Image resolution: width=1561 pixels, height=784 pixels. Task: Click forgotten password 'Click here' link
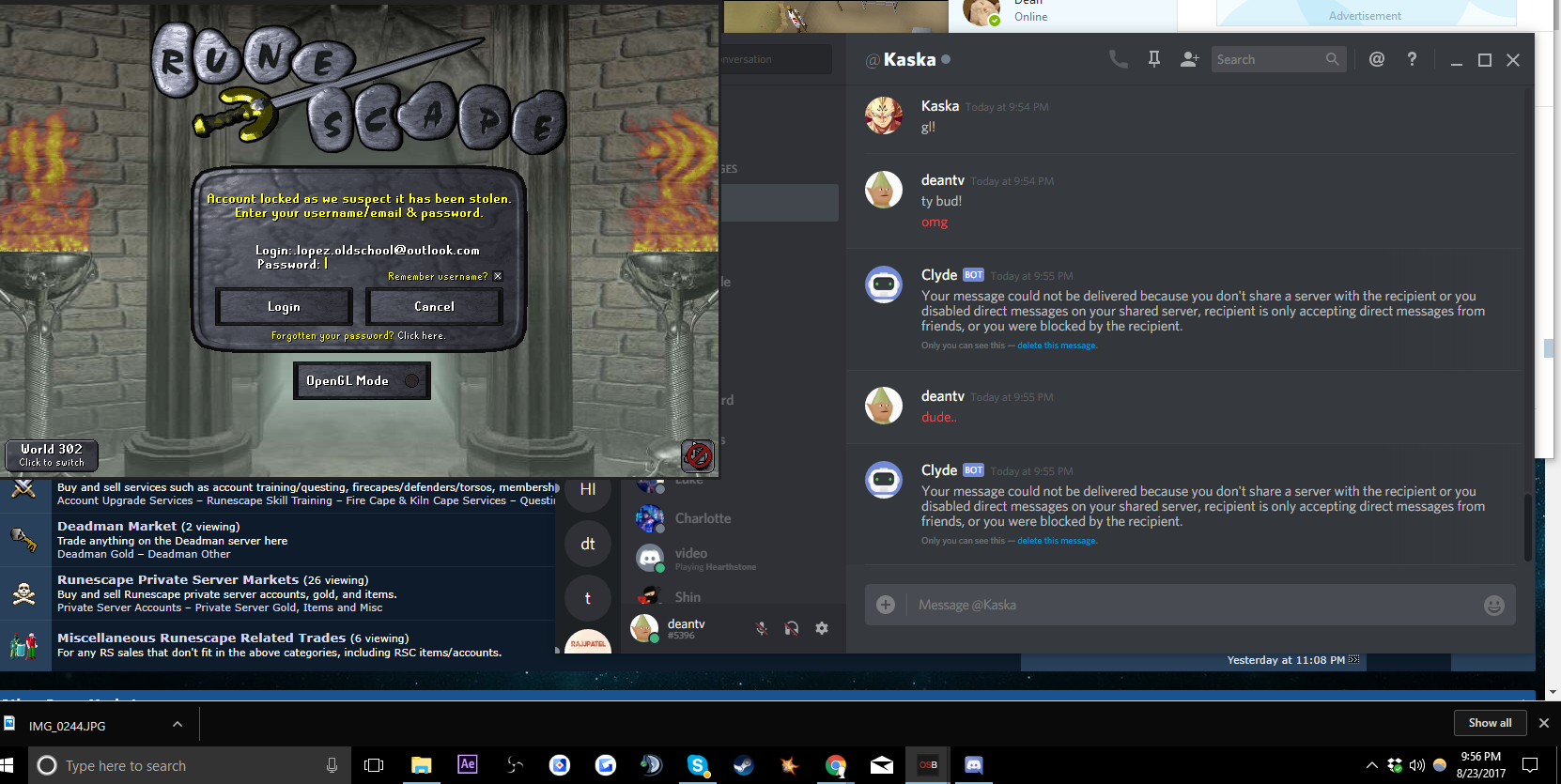click(421, 335)
